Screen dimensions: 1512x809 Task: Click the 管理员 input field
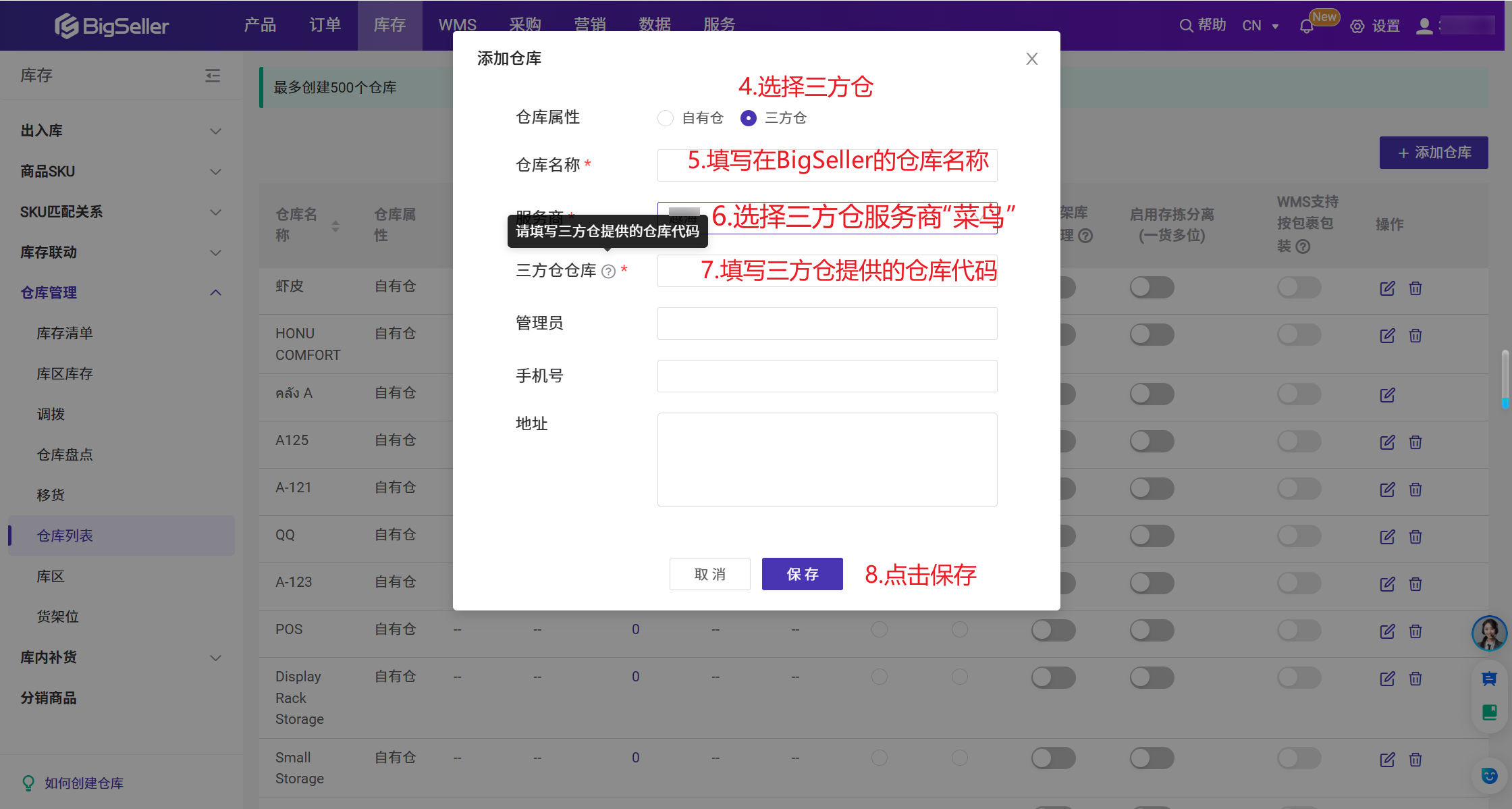coord(827,323)
